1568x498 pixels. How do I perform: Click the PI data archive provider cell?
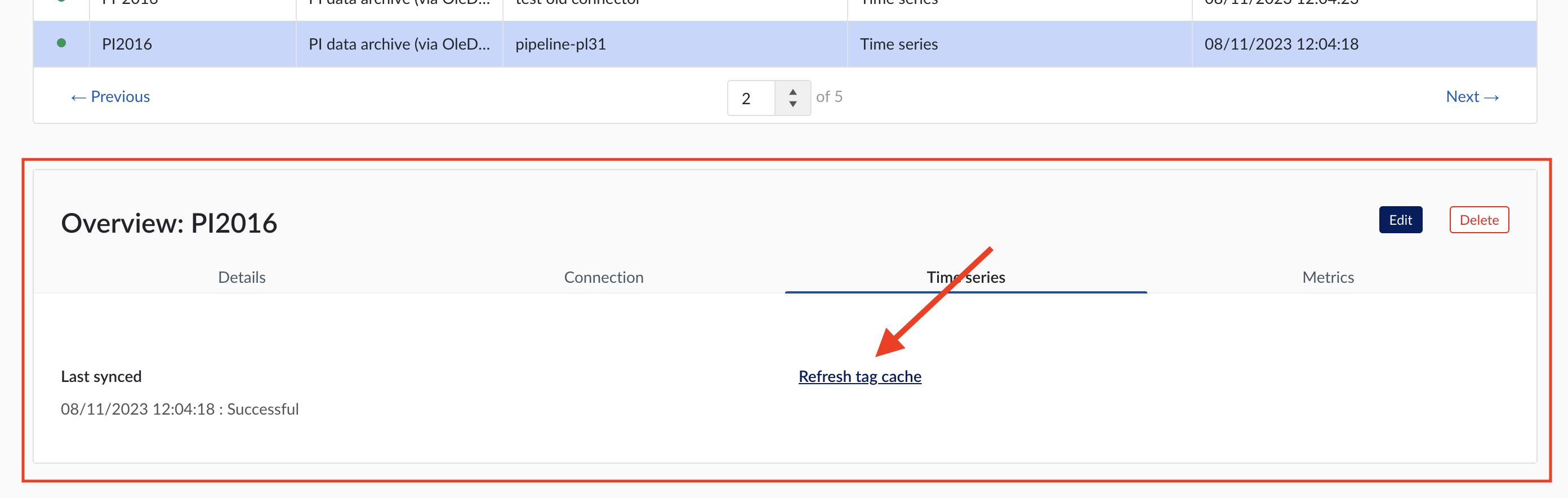click(399, 45)
